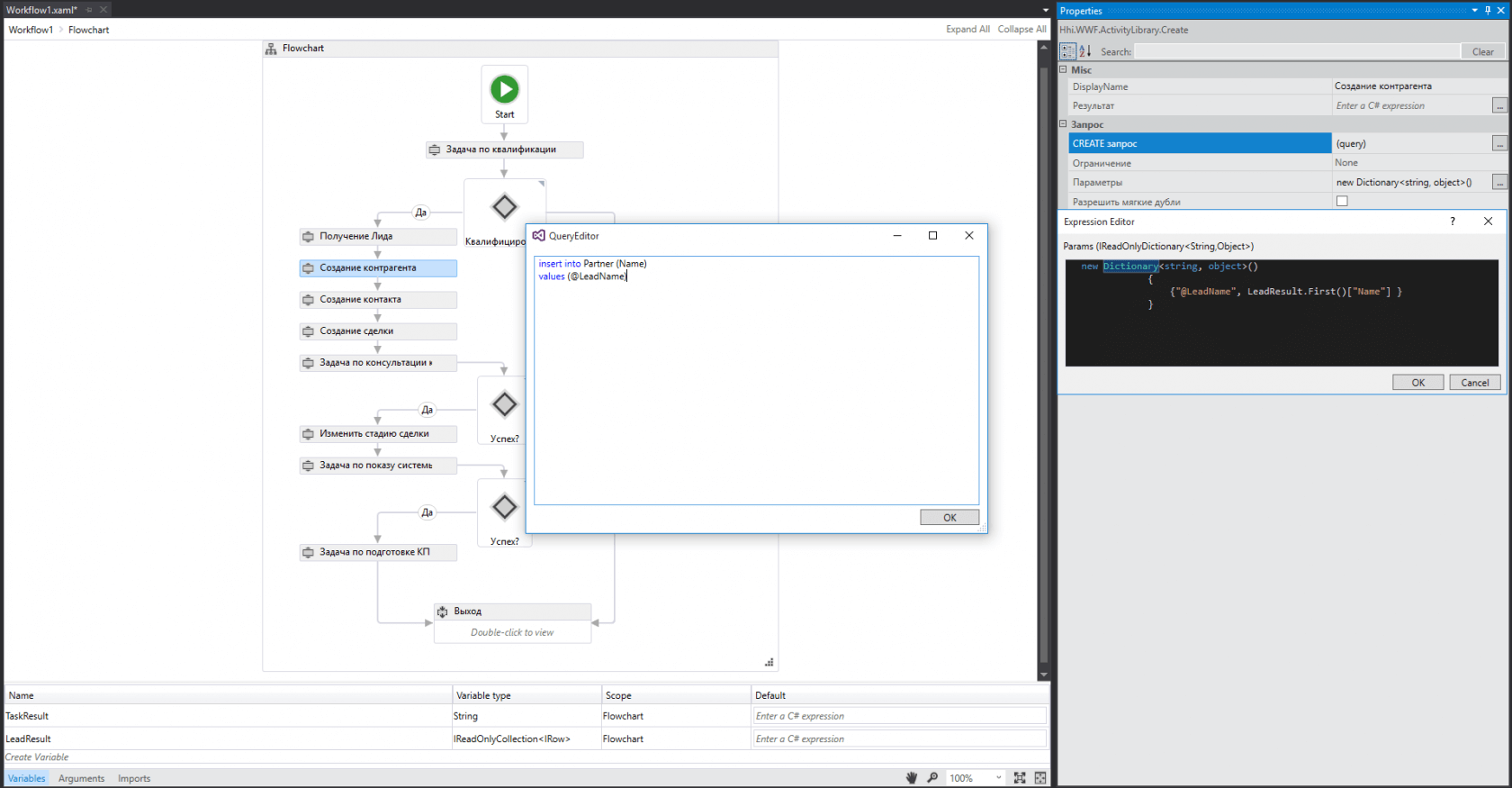This screenshot has height=788, width=1512.
Task: Confirm the QueryEditor with OK
Action: [949, 518]
